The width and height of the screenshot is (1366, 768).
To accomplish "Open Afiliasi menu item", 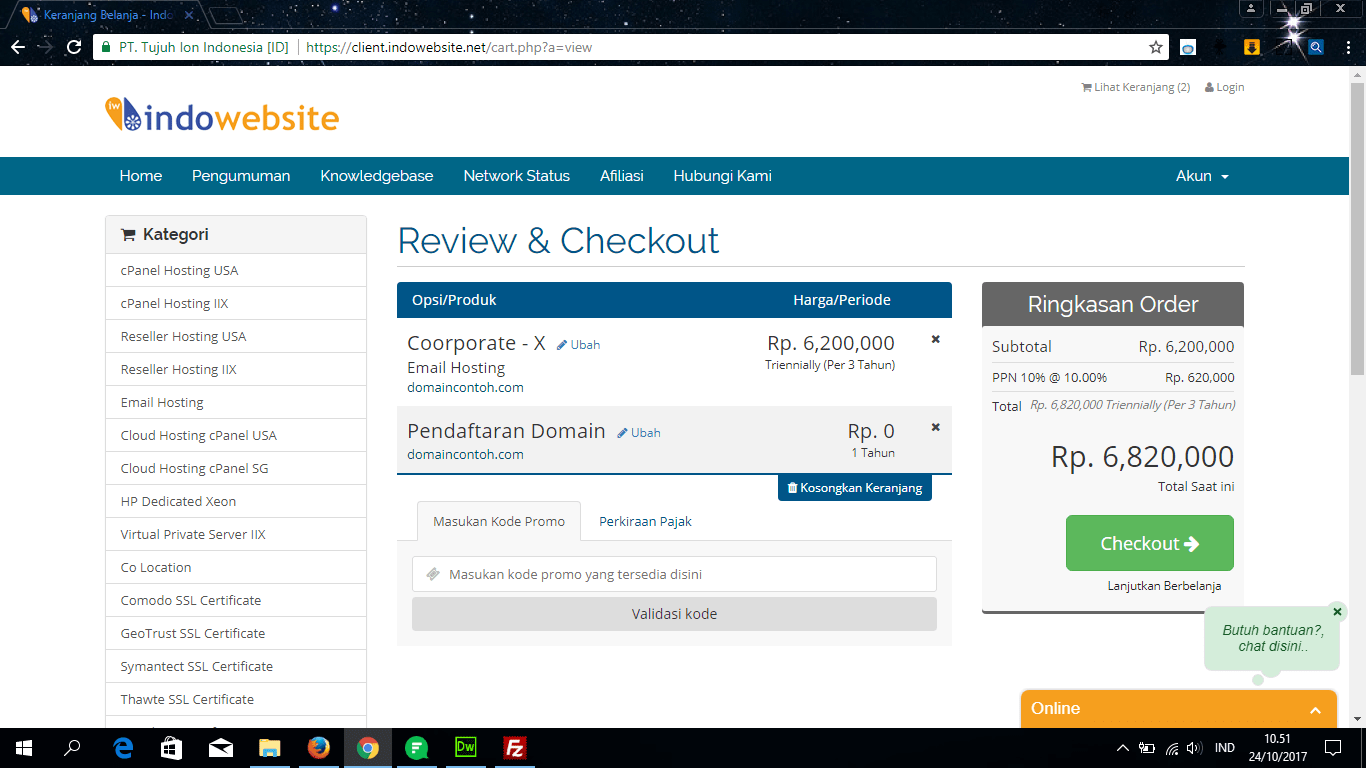I will (622, 176).
